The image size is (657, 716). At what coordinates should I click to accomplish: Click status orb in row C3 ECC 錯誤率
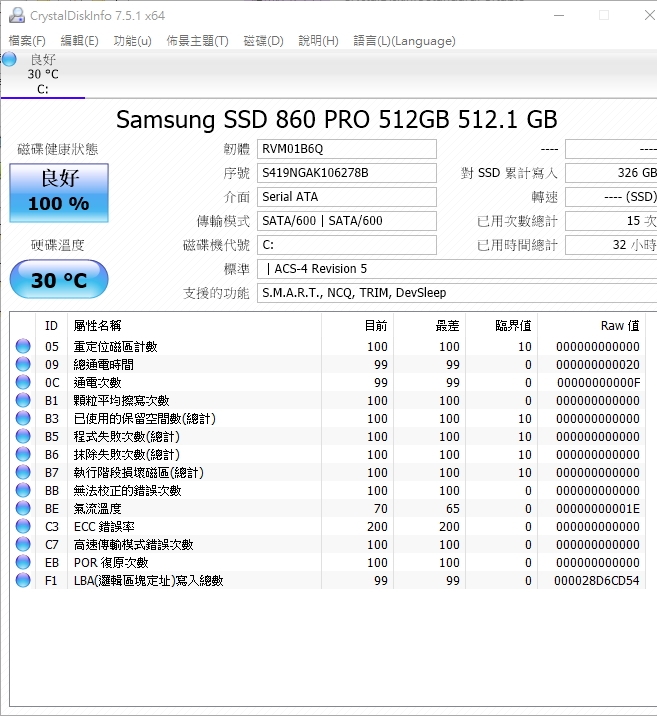point(23,526)
